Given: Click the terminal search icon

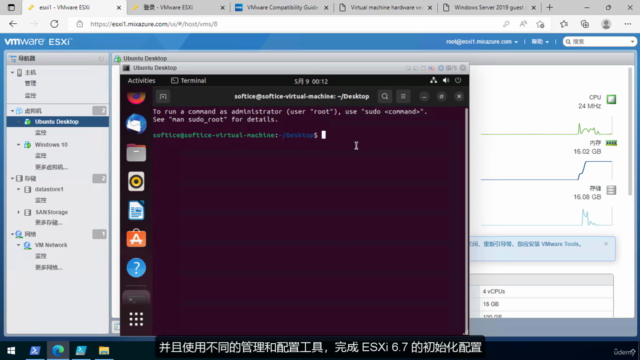Looking at the screenshot, I should 384,96.
